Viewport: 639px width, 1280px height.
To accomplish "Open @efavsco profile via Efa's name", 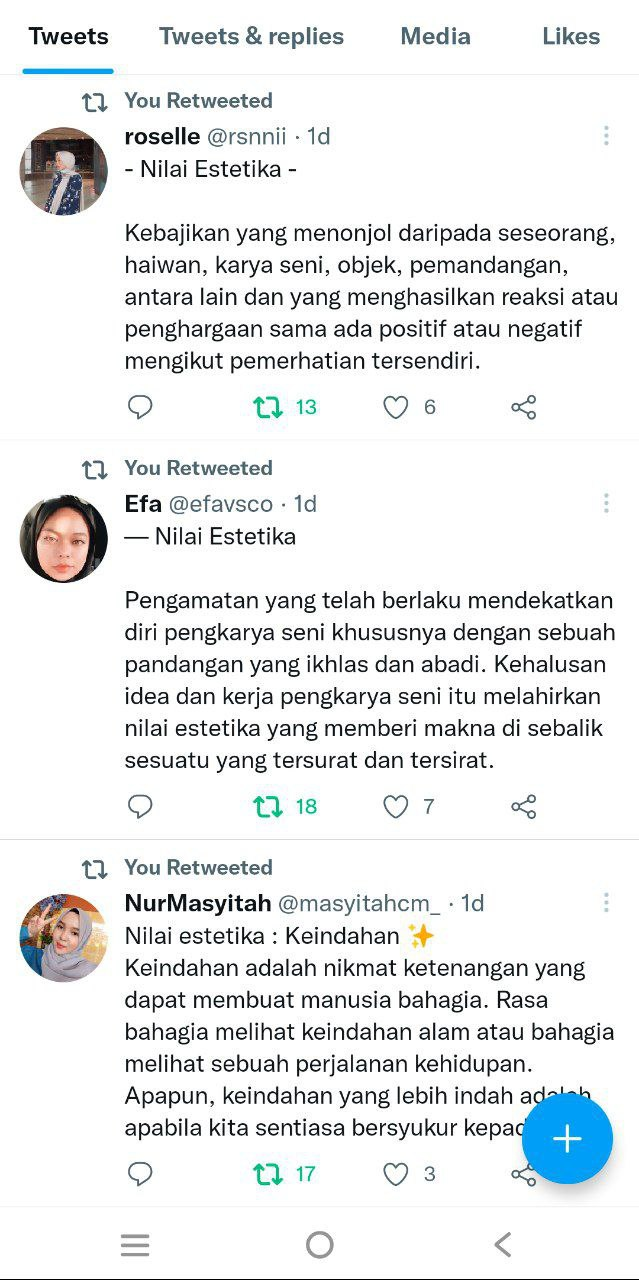I will click(x=143, y=503).
